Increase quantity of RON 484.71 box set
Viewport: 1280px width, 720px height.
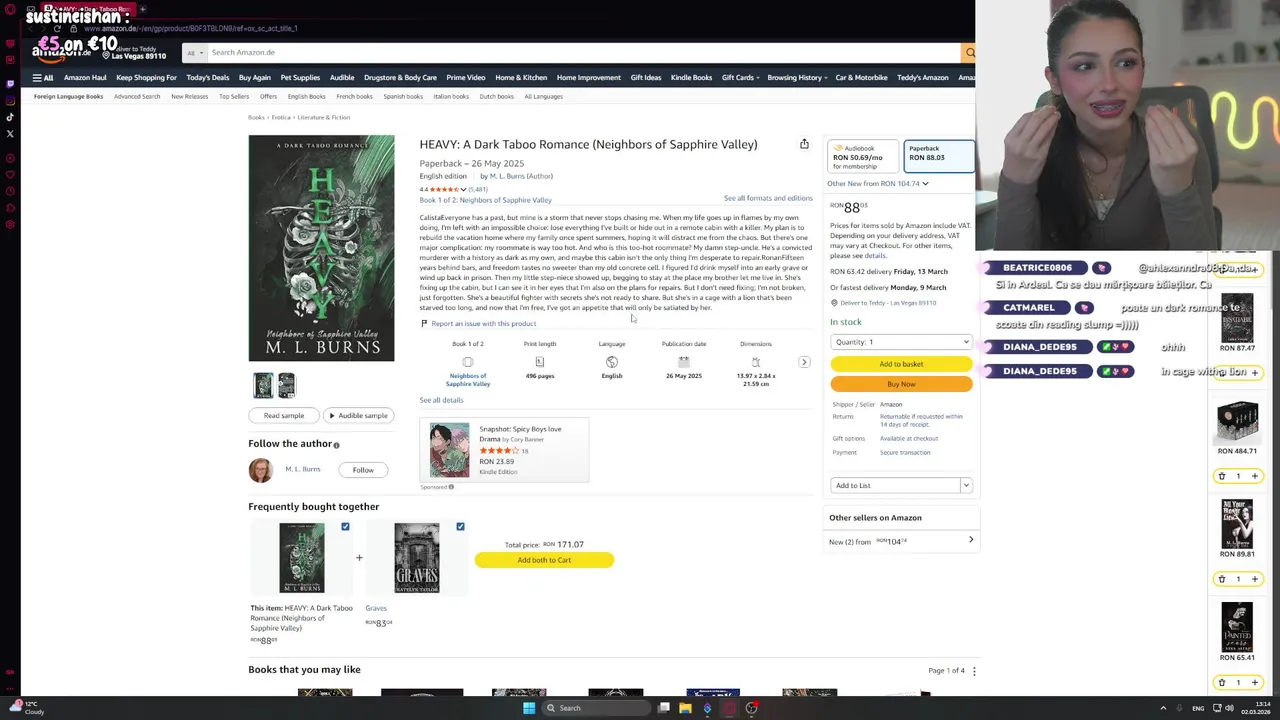[x=1255, y=476]
